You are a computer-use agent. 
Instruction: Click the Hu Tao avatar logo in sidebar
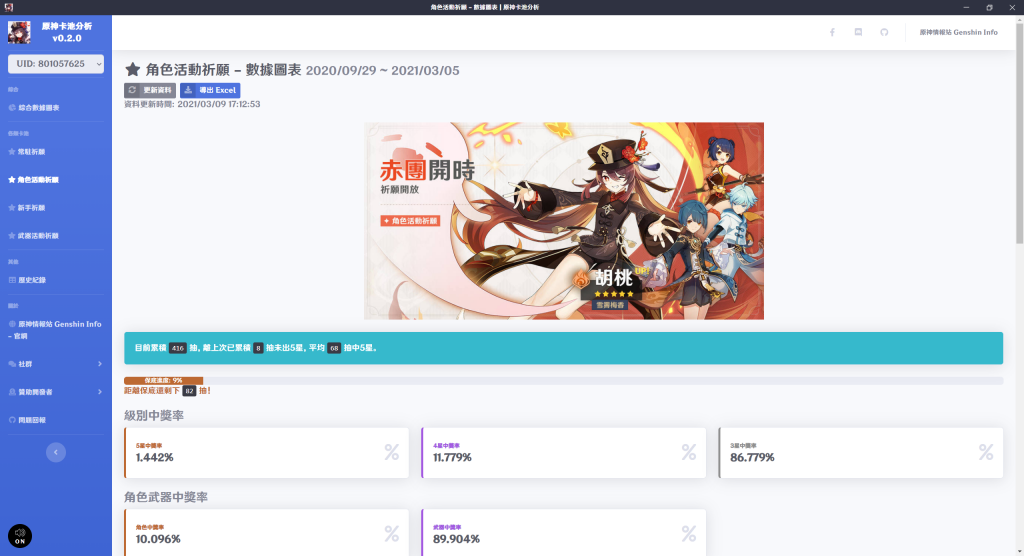pos(19,32)
